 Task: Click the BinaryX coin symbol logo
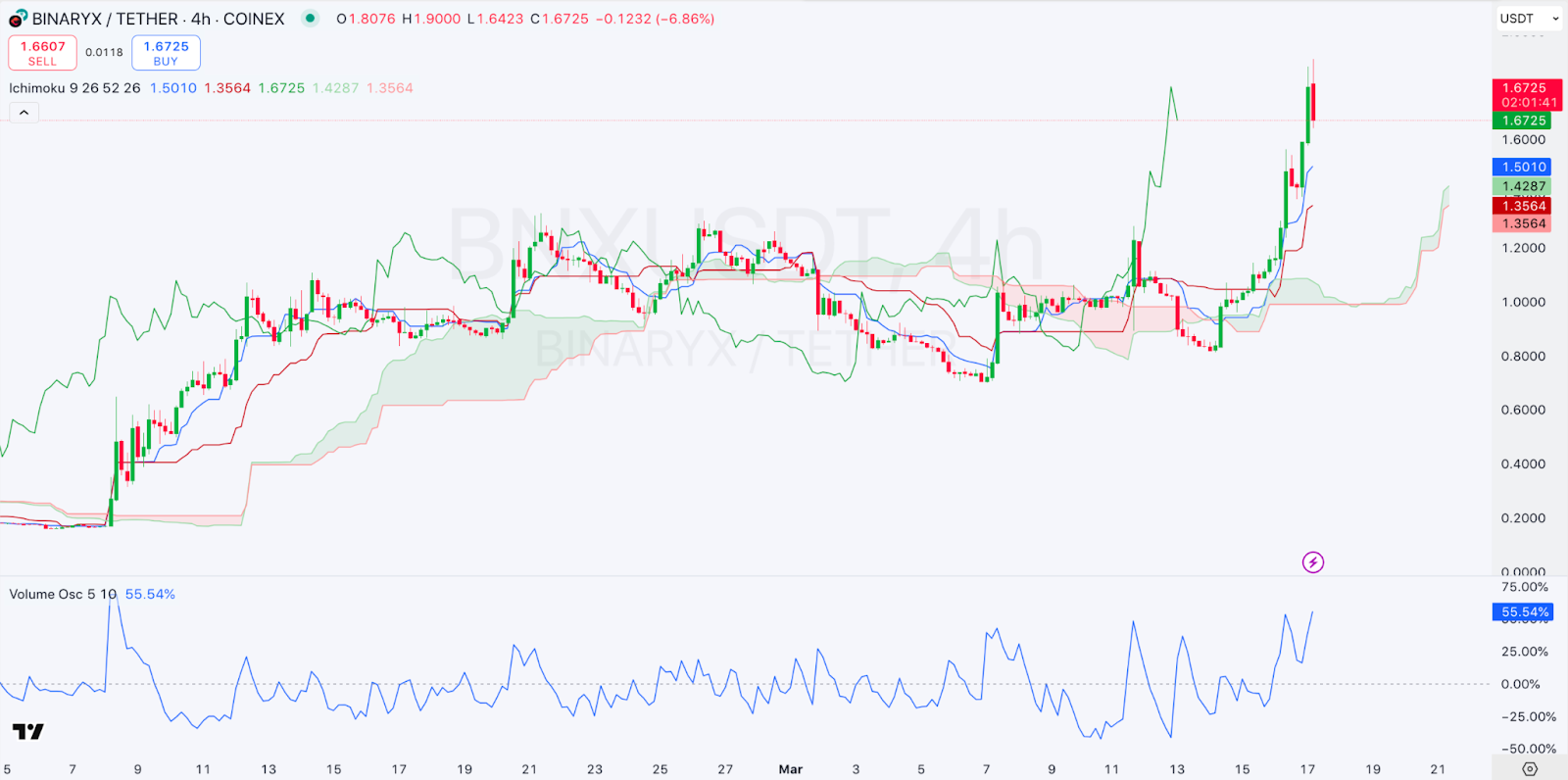pyautogui.click(x=18, y=19)
